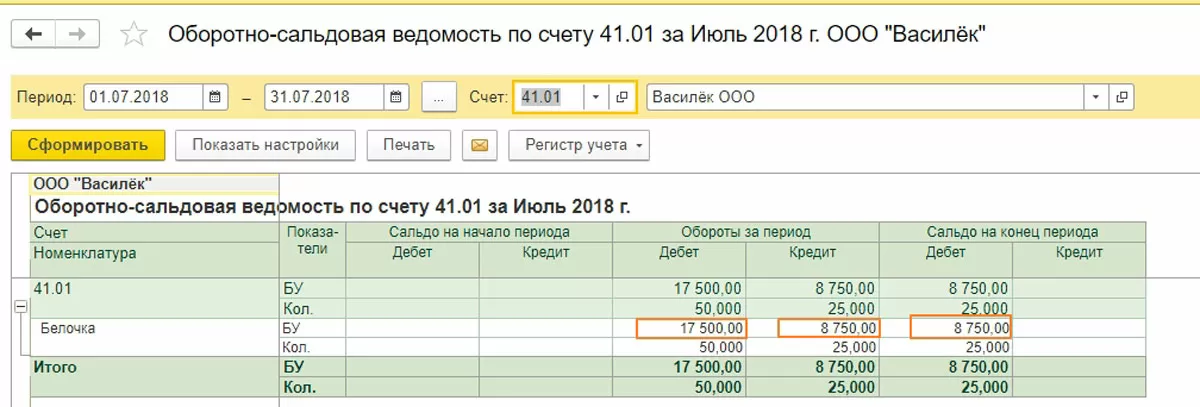
Task: Click the Показать настройки button
Action: tap(265, 145)
